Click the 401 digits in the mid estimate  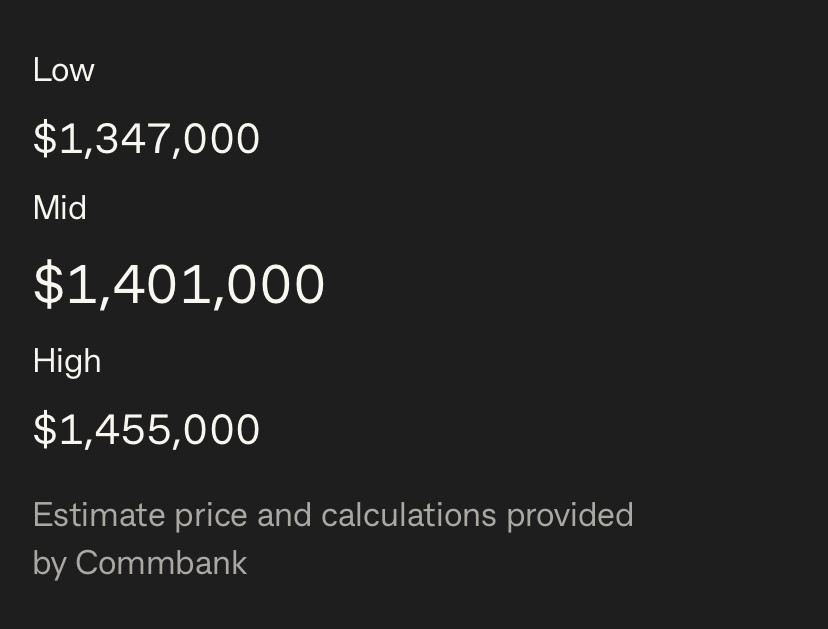[x=162, y=284]
